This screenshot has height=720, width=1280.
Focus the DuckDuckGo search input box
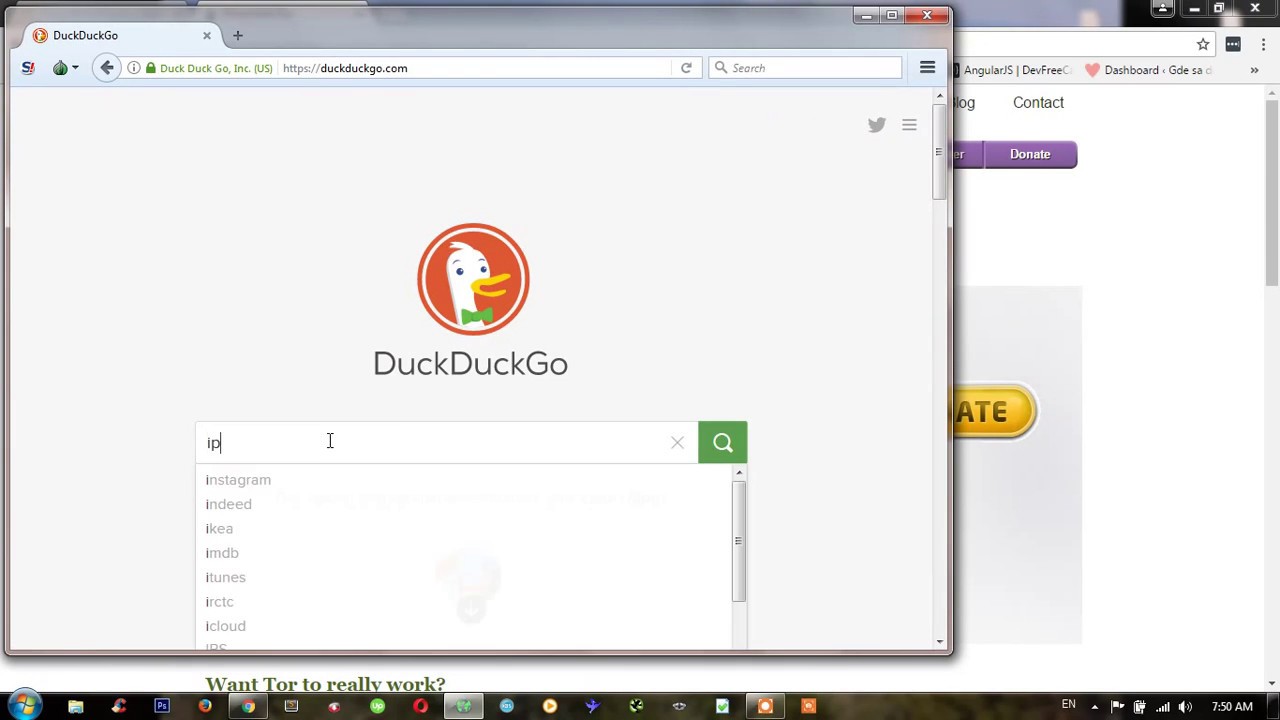(432, 443)
